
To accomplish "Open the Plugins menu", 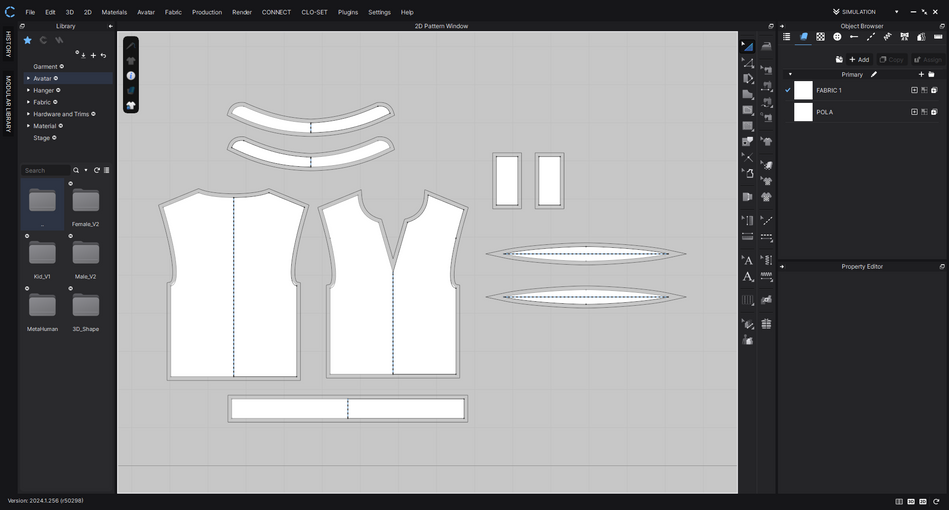I will point(348,12).
